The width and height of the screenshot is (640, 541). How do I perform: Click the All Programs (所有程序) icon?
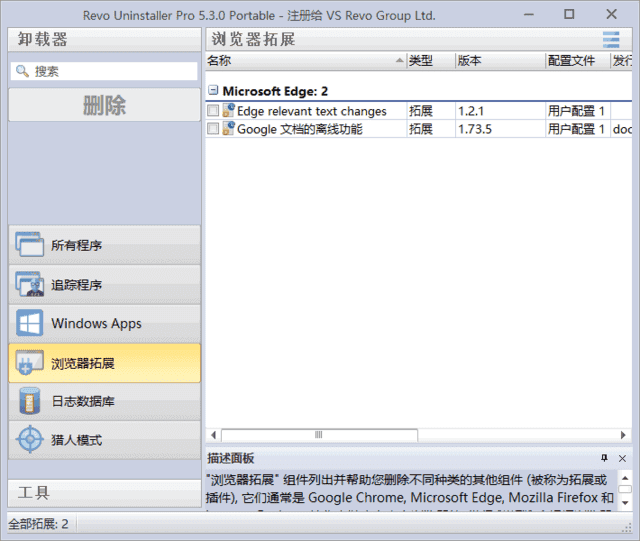[x=30, y=245]
